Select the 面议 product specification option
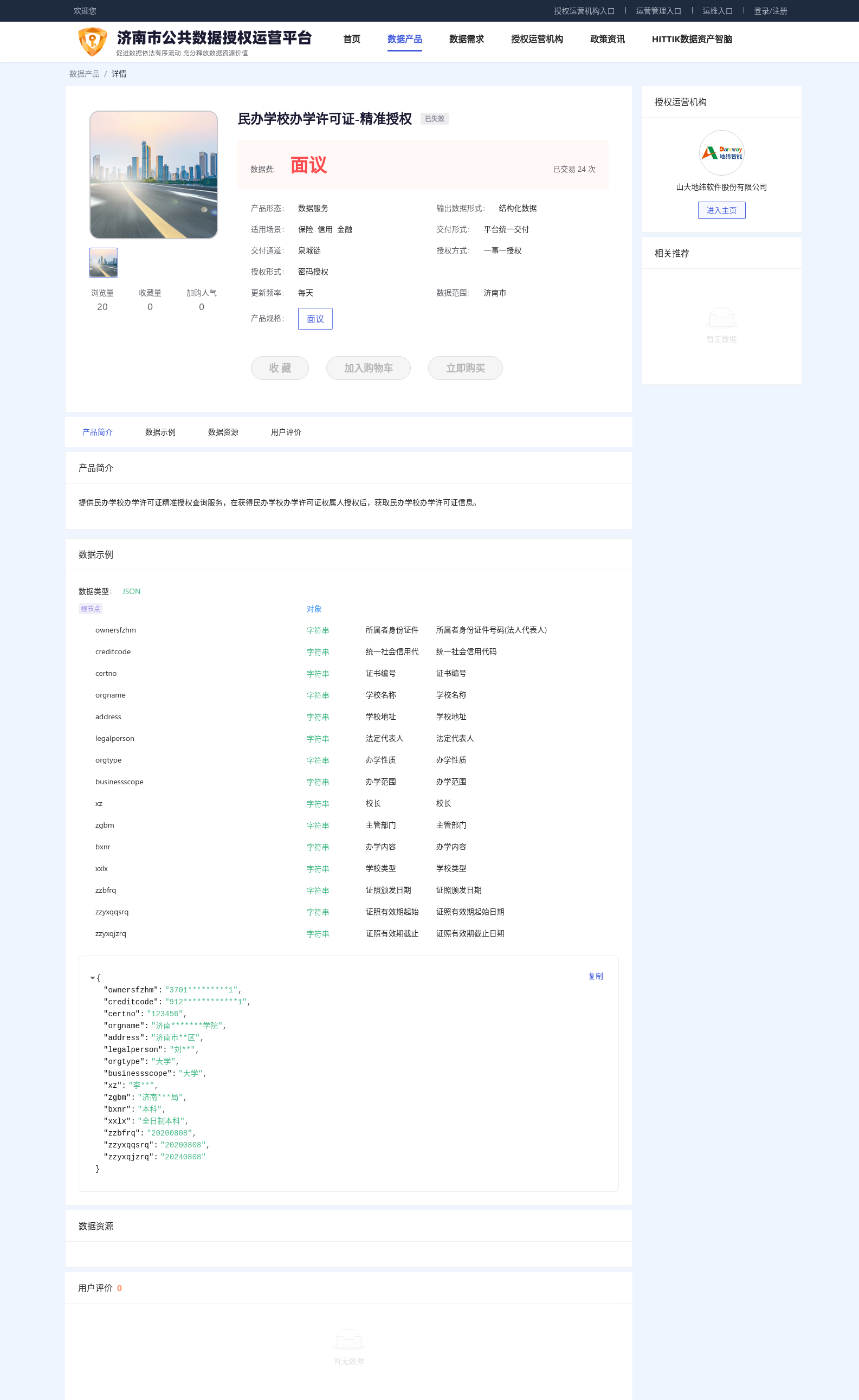This screenshot has height=1400, width=859. coord(315,319)
